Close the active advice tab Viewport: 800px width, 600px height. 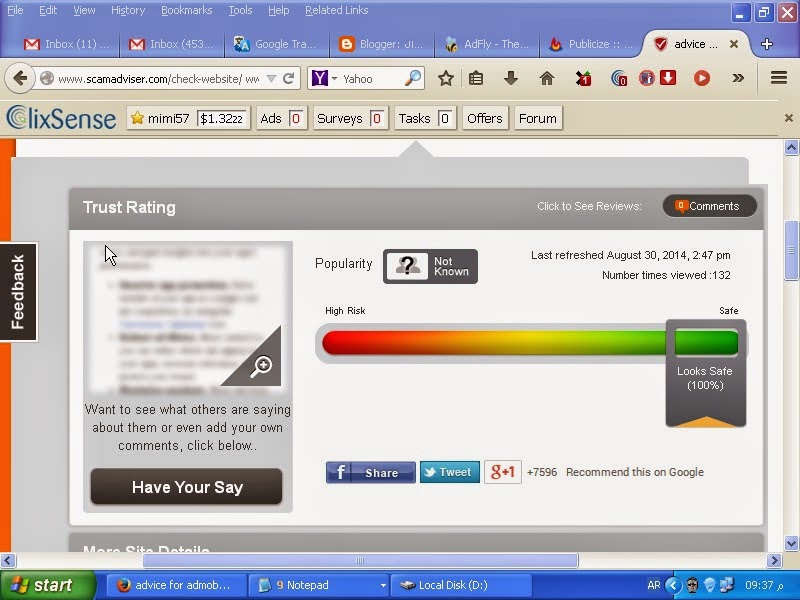tap(734, 44)
